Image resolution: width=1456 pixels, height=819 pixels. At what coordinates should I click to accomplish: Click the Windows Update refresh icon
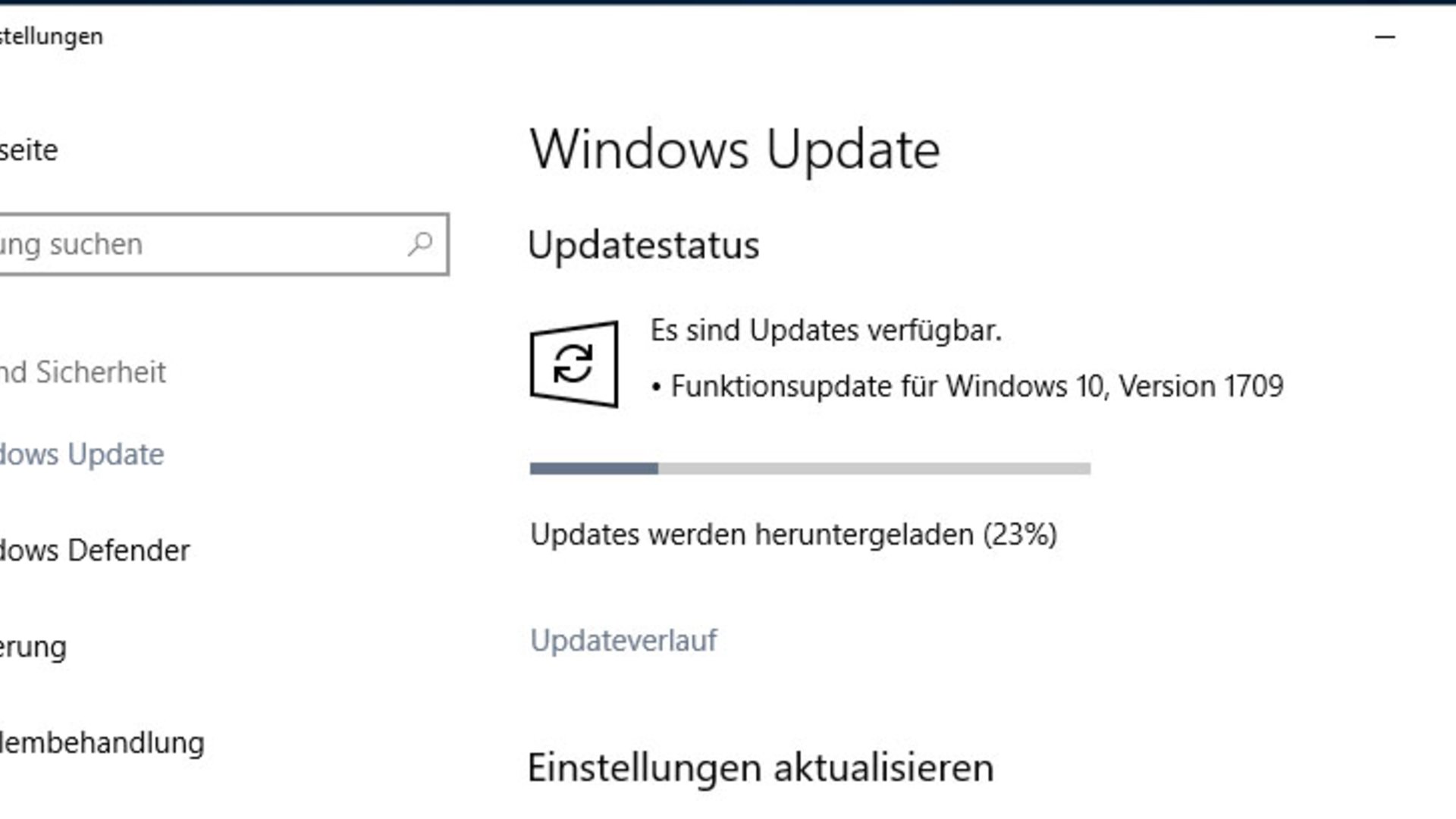click(574, 363)
